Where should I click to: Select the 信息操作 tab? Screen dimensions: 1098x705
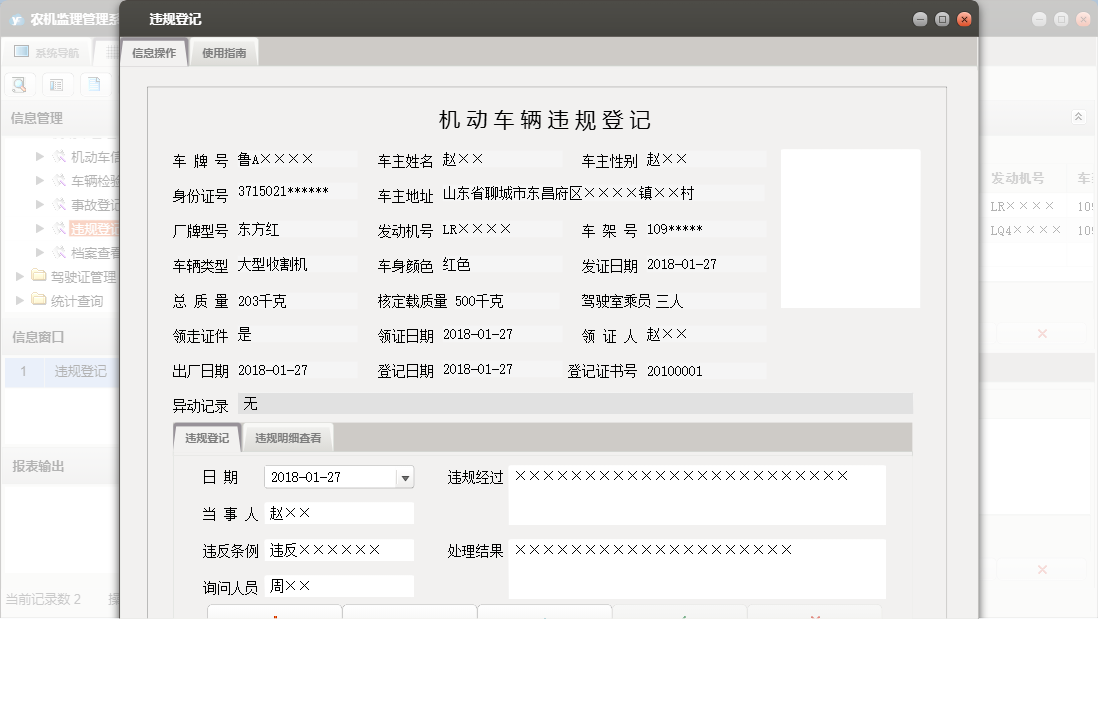[154, 50]
